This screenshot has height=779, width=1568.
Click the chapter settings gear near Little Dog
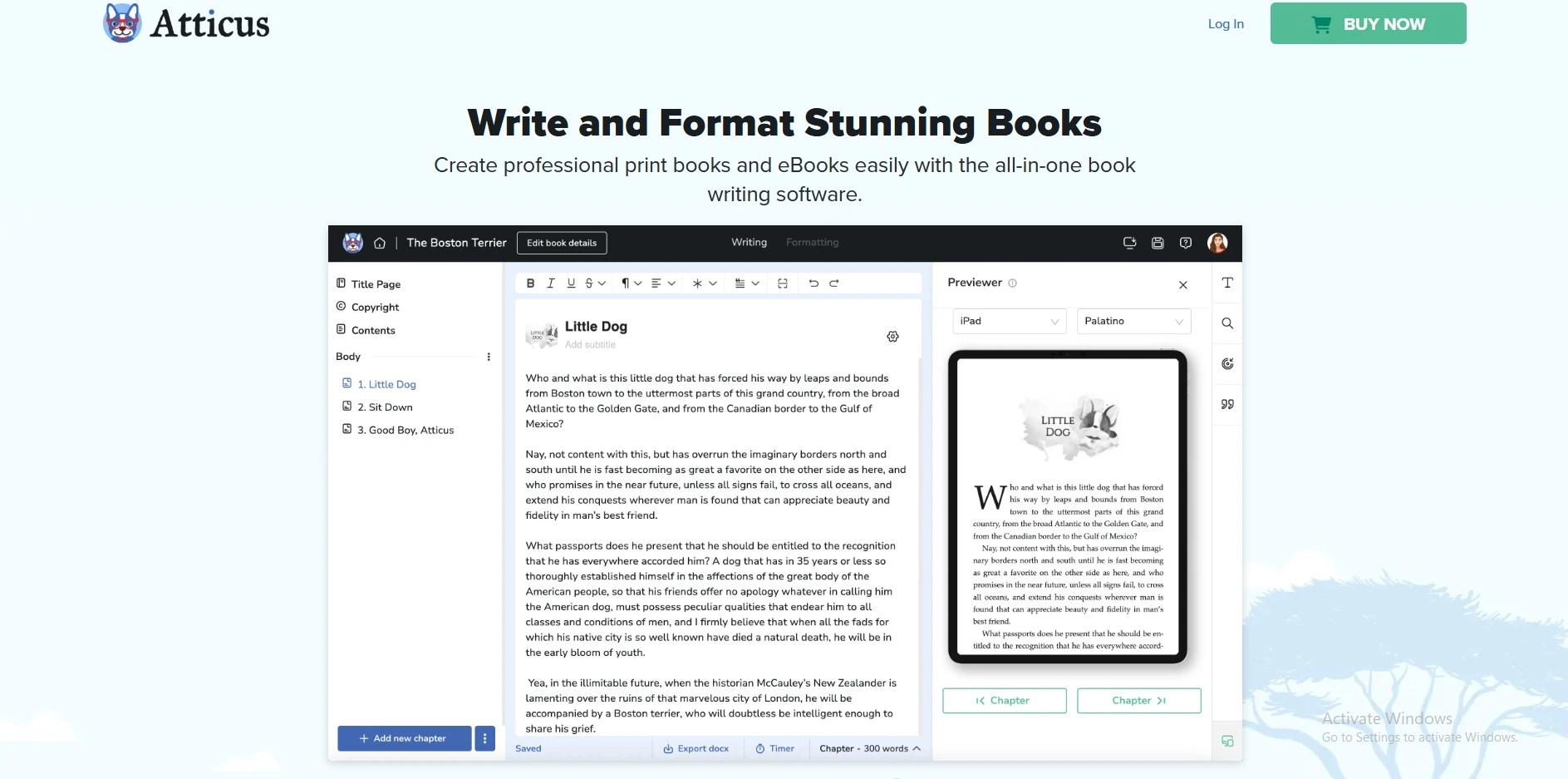pos(892,336)
